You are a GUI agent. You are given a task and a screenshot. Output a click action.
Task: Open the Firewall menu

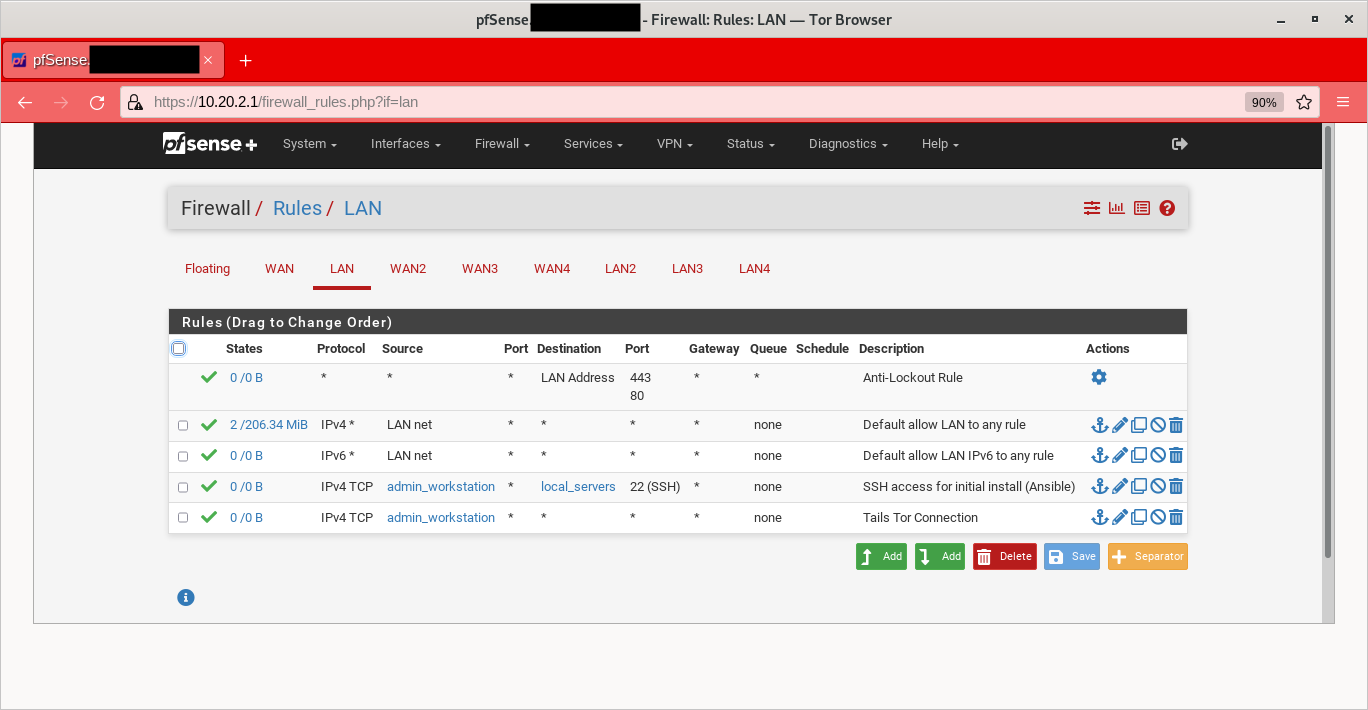(500, 143)
